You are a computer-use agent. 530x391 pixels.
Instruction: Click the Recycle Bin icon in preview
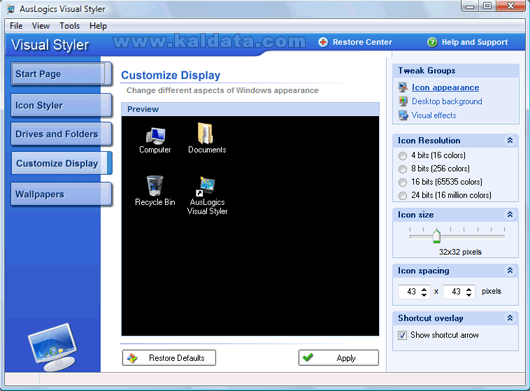[x=155, y=186]
